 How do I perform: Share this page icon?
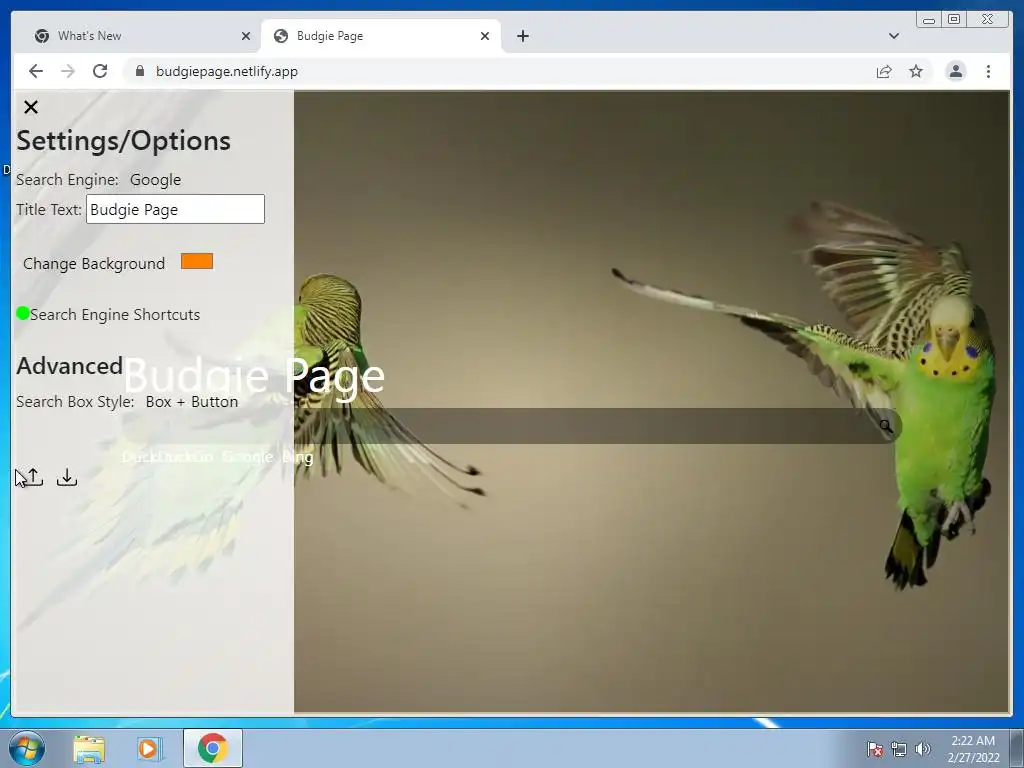click(x=884, y=71)
